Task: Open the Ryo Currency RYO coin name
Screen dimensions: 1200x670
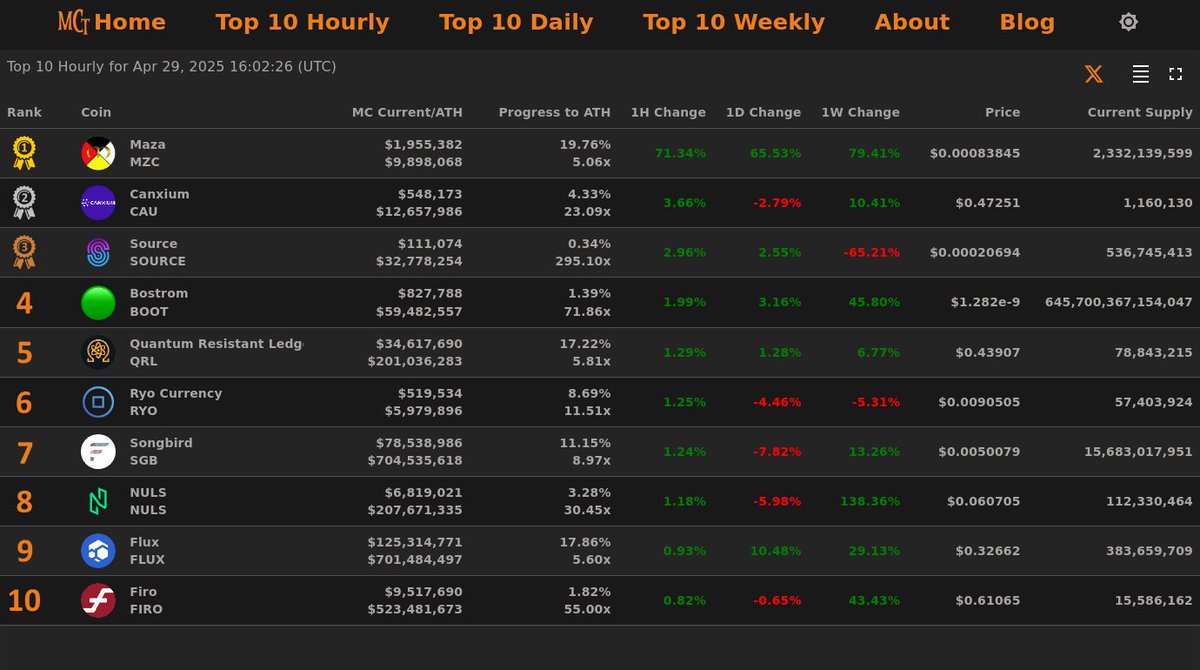Action: tap(176, 402)
